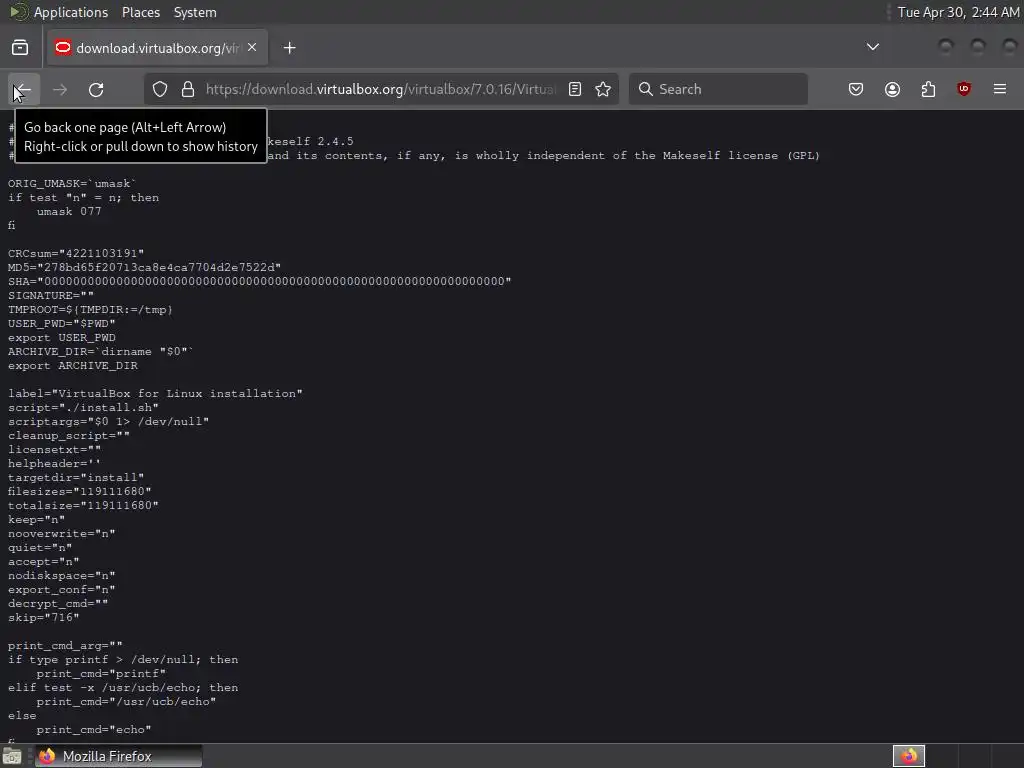Image resolution: width=1024 pixels, height=768 pixels.
Task: Close the download.virtualbox.org tab
Action: click(252, 47)
